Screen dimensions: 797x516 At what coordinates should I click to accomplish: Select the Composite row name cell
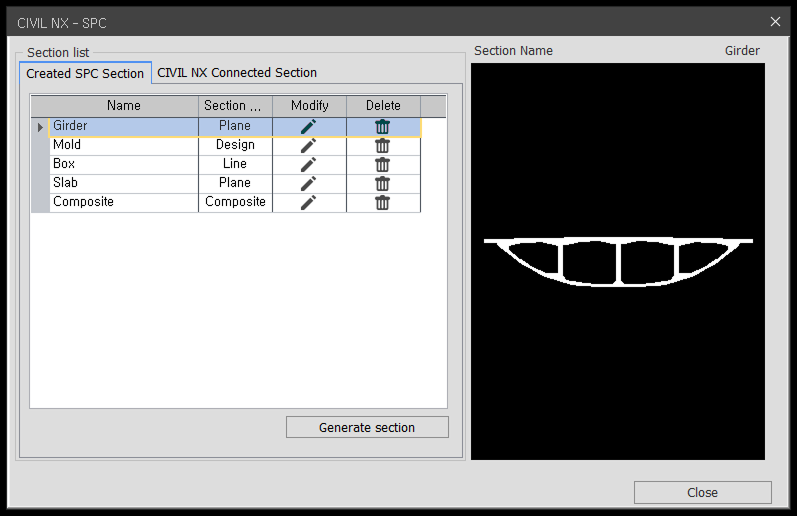click(x=124, y=203)
